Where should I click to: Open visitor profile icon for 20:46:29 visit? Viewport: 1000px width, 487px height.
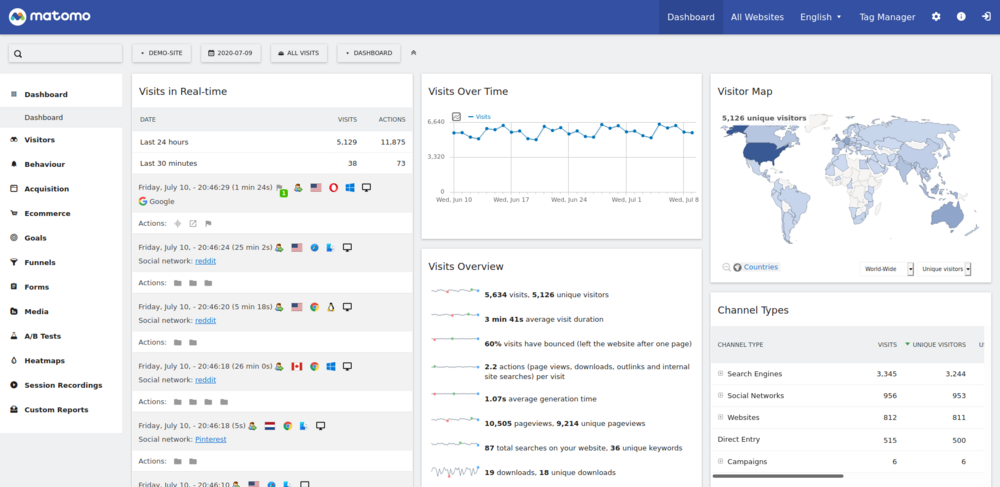click(298, 188)
